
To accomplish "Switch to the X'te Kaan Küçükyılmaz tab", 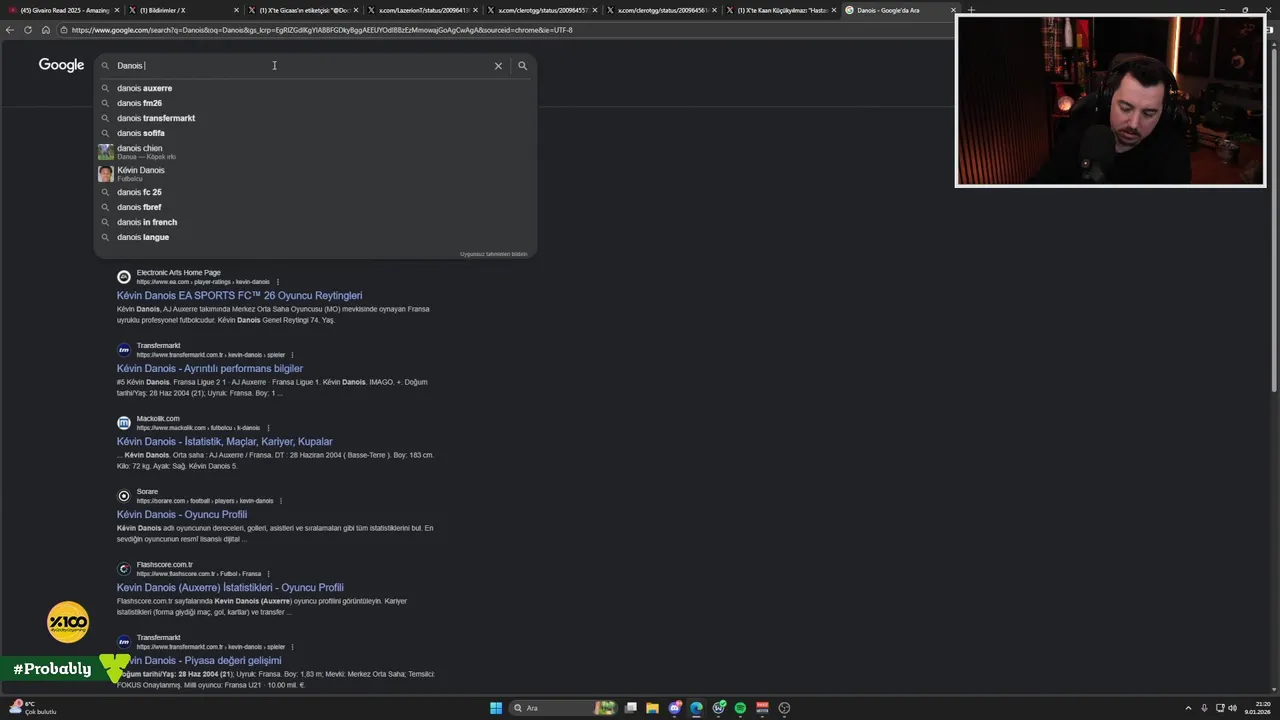I will click(781, 10).
